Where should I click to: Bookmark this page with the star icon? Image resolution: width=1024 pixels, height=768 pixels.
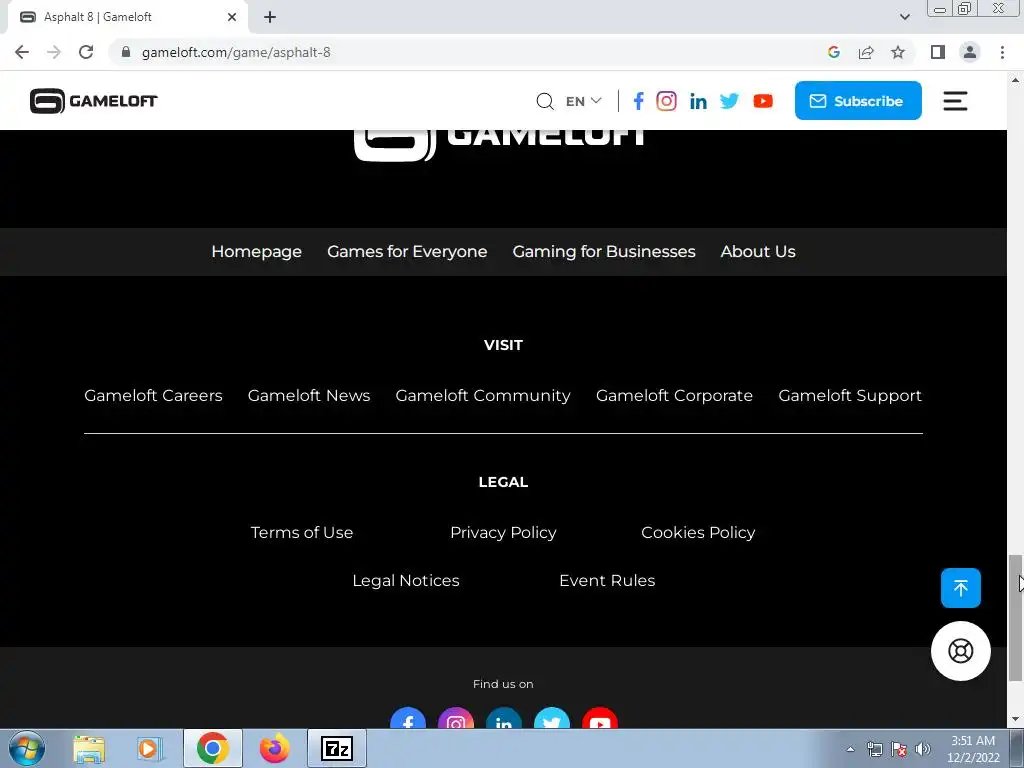(x=898, y=52)
